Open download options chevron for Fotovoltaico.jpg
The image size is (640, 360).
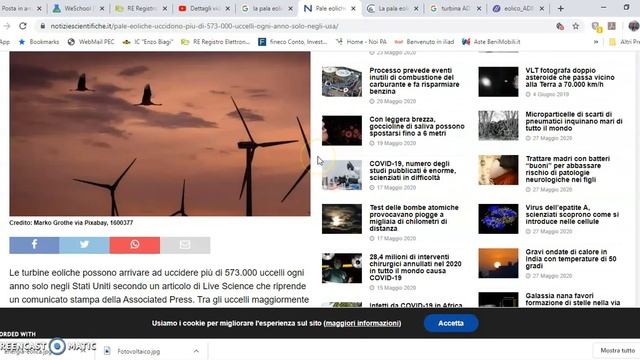tap(196, 351)
